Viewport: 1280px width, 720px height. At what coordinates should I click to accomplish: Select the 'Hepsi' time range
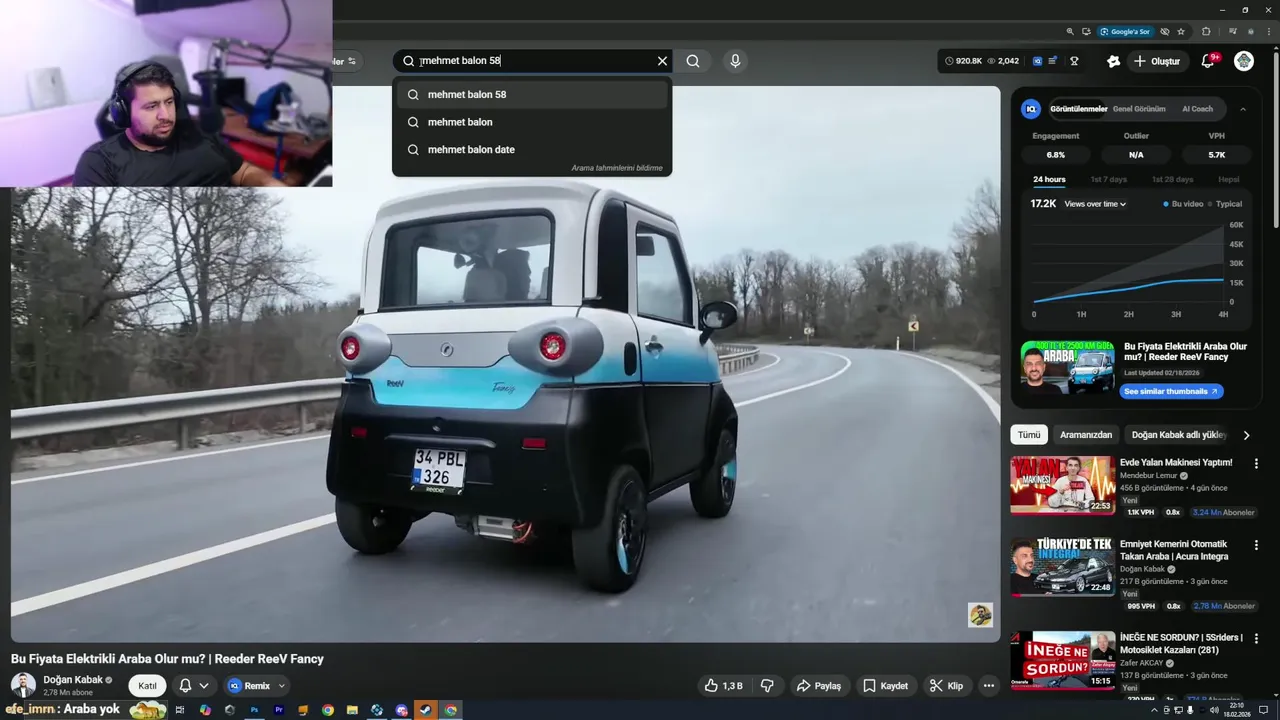click(1229, 180)
